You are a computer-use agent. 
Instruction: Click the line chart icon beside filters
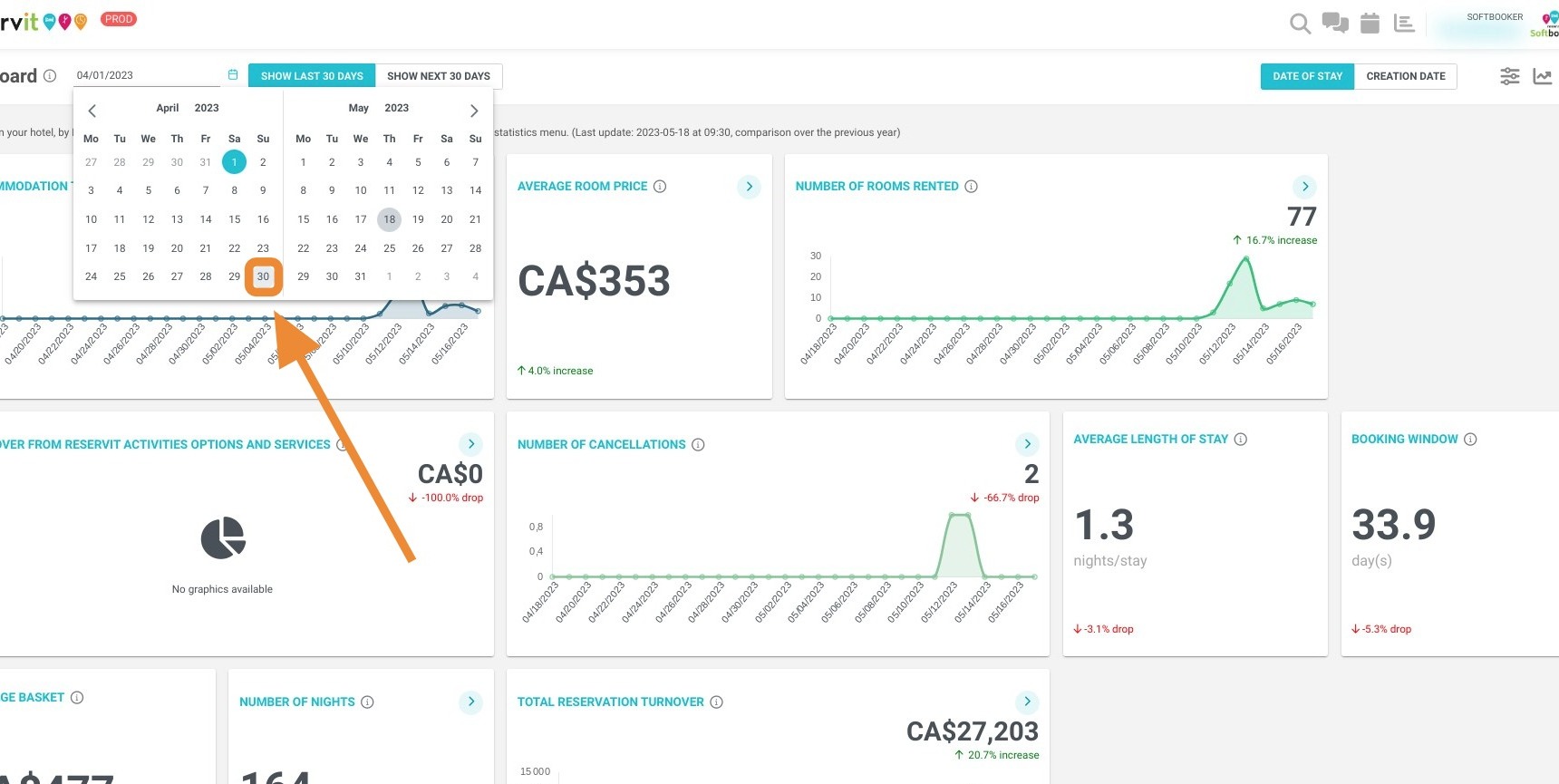click(1543, 76)
